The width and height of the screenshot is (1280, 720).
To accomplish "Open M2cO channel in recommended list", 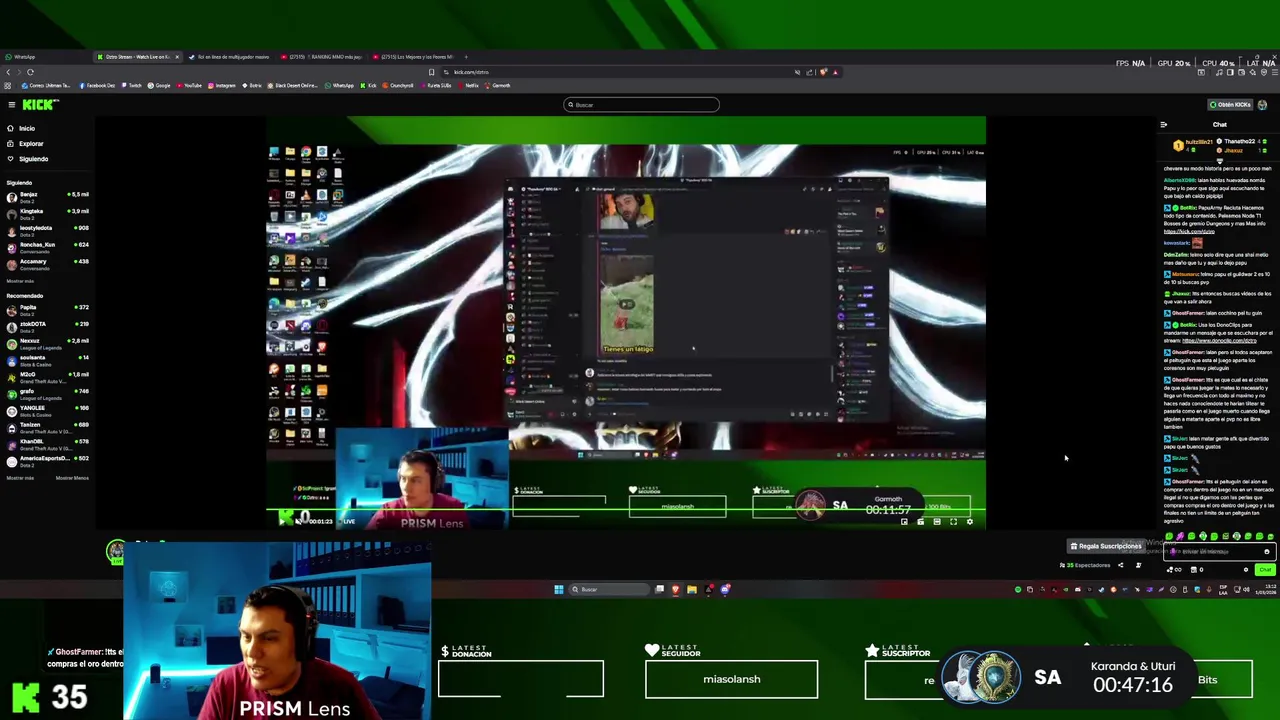I will point(48,377).
